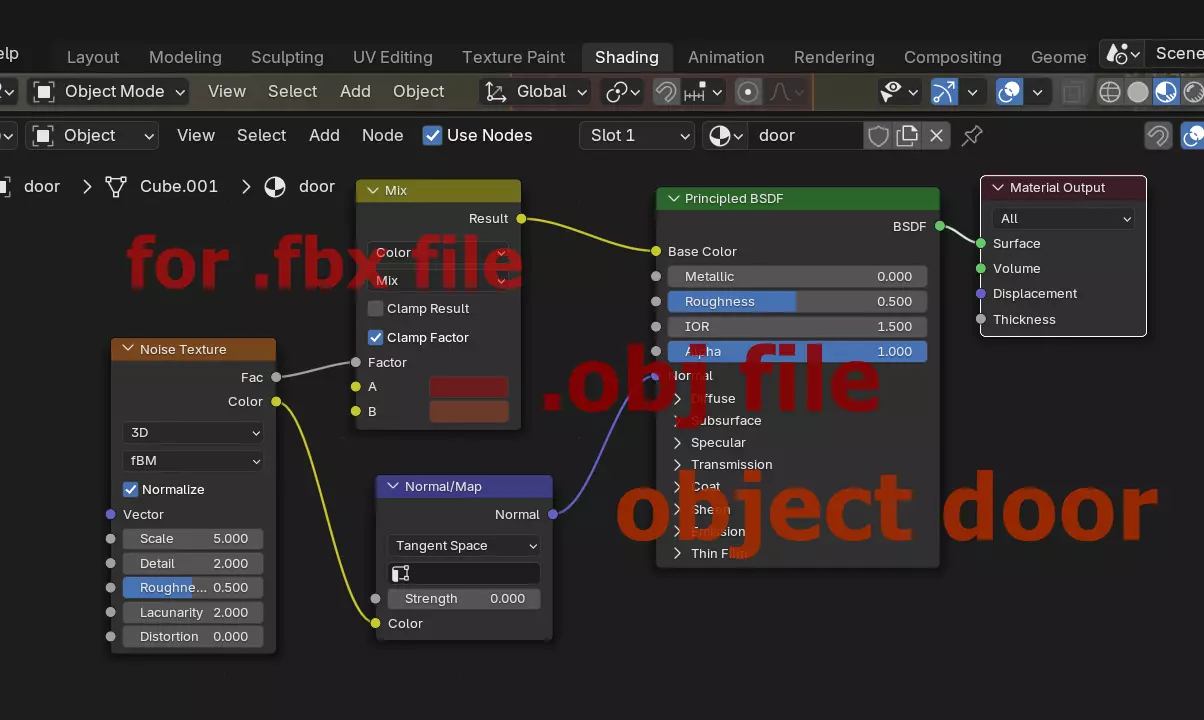Collapse the Noise Texture node
This screenshot has width=1204, height=720.
tap(127, 350)
